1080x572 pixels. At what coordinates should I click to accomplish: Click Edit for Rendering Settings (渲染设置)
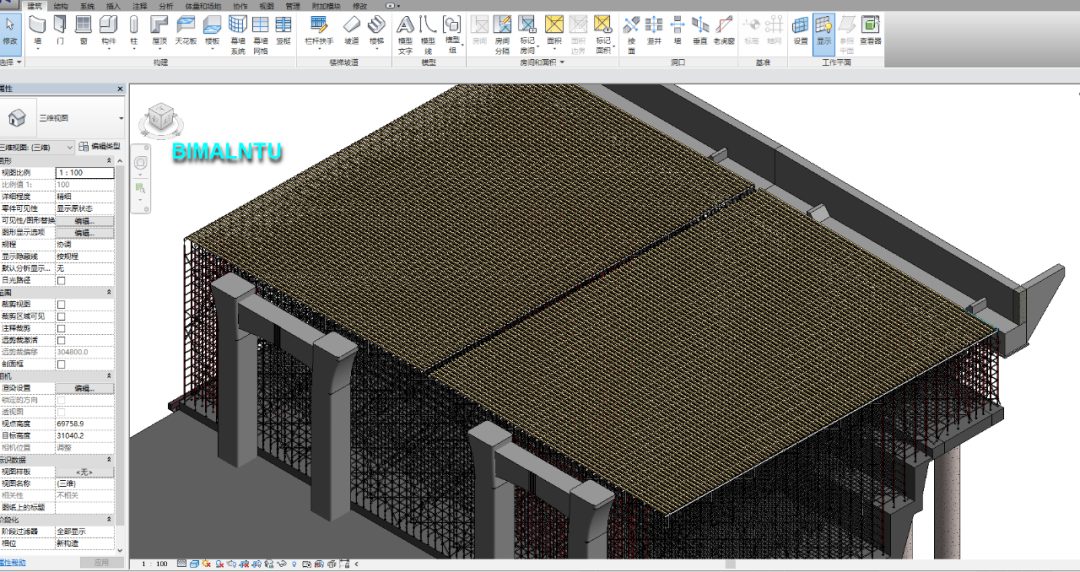(x=84, y=388)
